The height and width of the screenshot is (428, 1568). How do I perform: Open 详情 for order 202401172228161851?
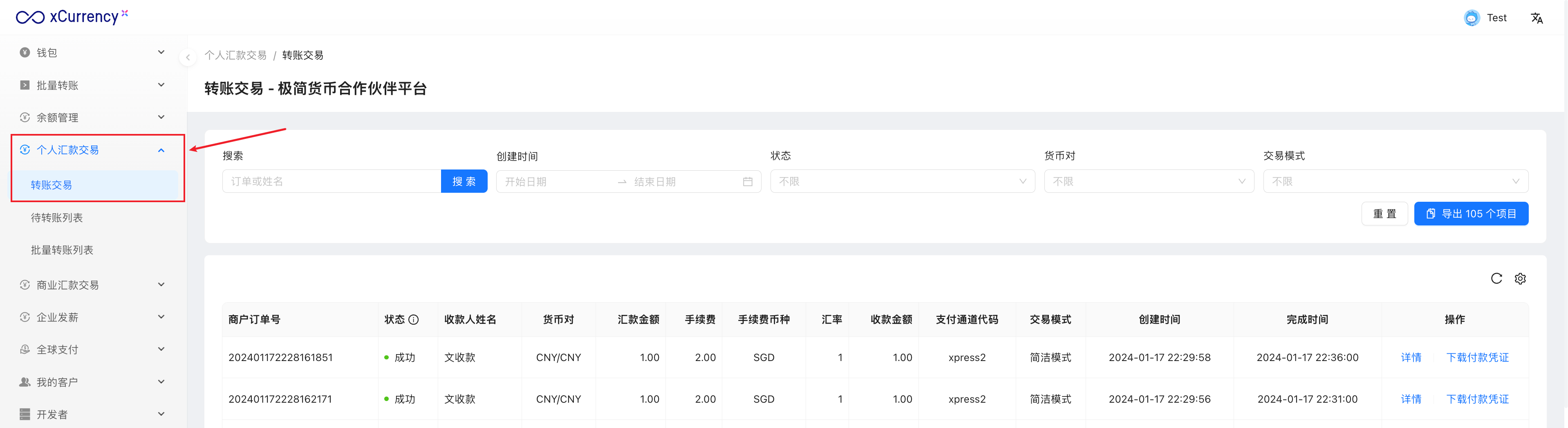click(x=1410, y=357)
